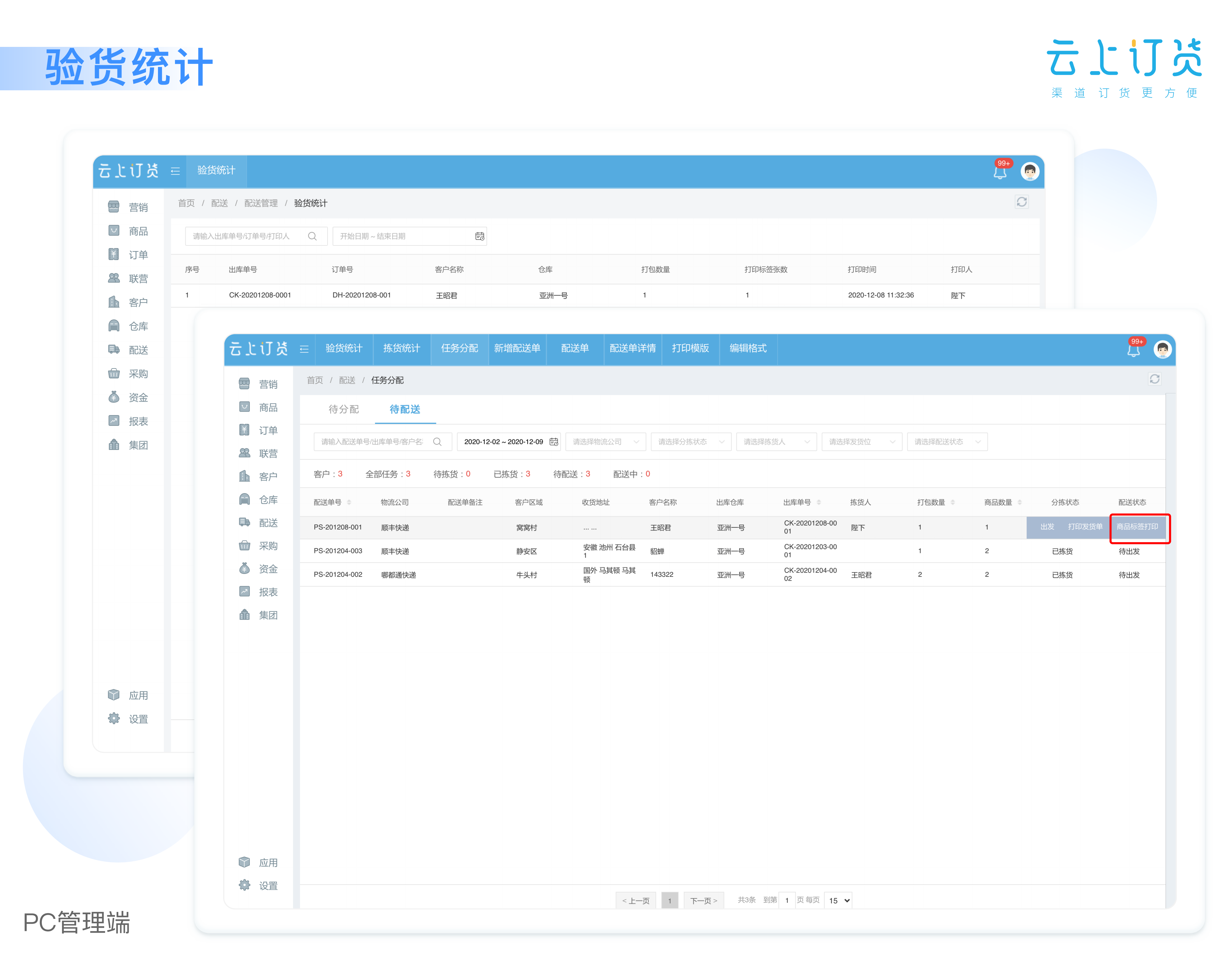
Task: Click 打印发货单 button
Action: tap(1084, 527)
